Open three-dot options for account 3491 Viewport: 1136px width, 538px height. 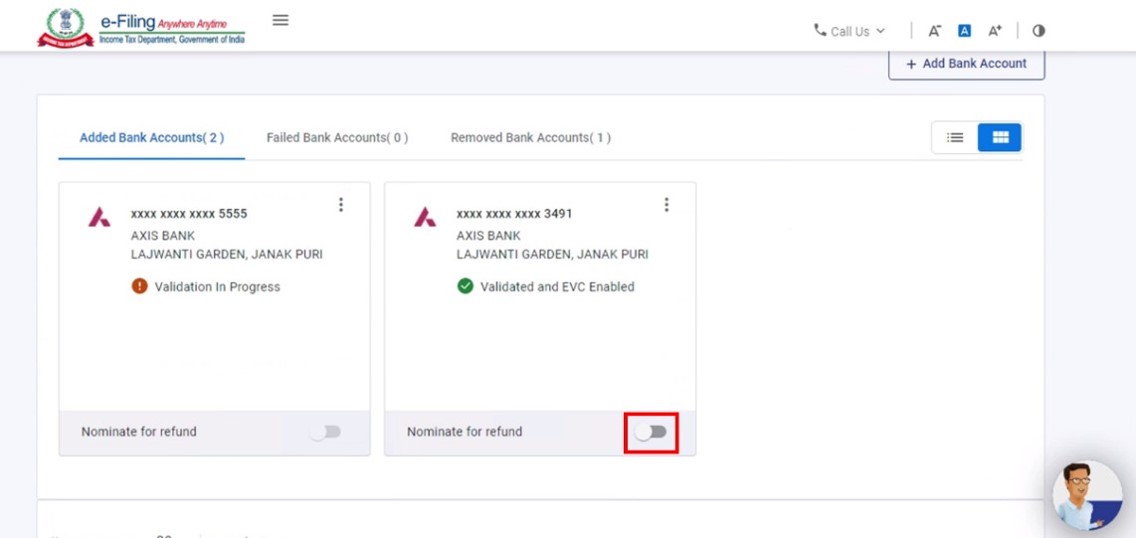[667, 205]
